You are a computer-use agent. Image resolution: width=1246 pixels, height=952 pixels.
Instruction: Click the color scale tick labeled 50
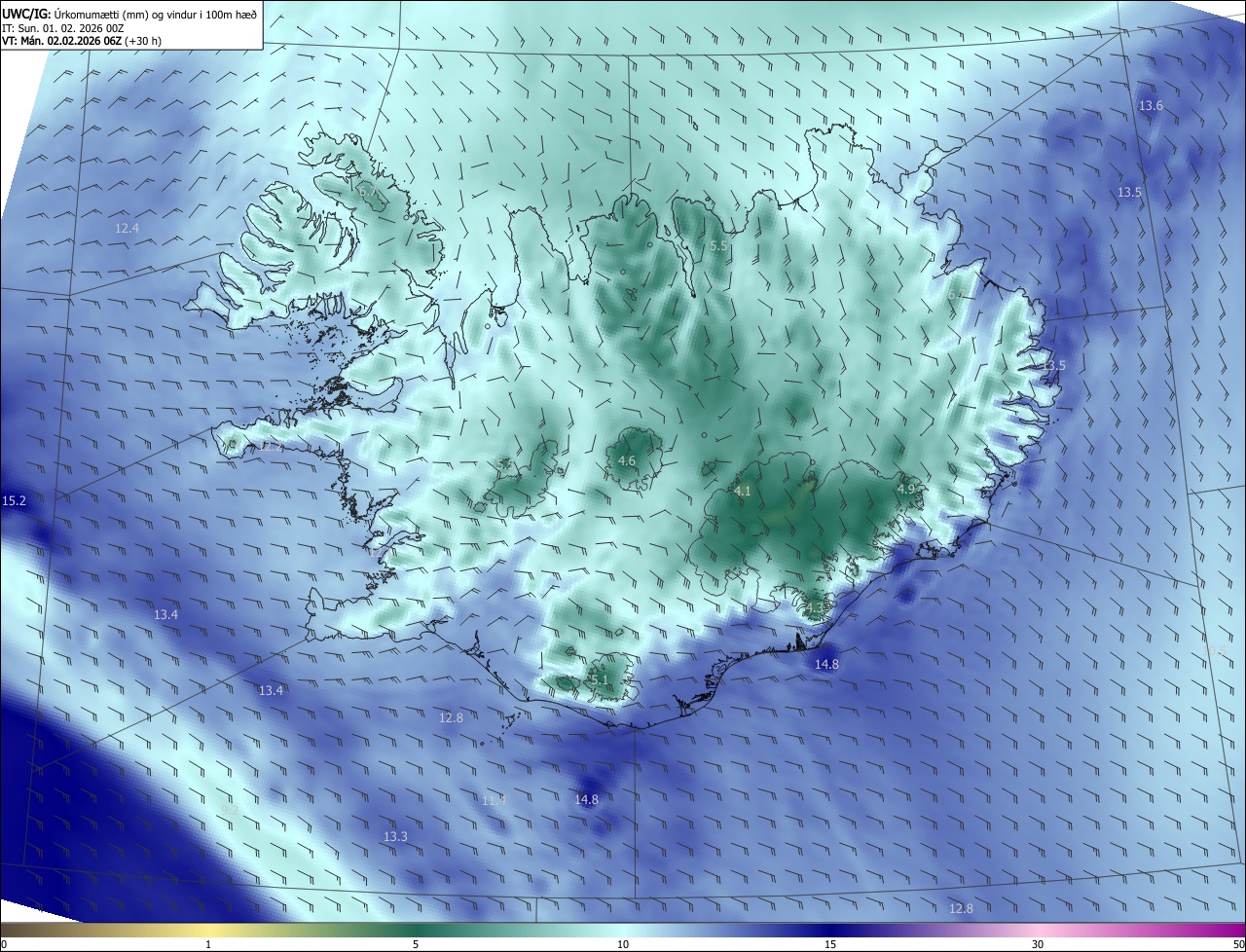pyautogui.click(x=1238, y=944)
